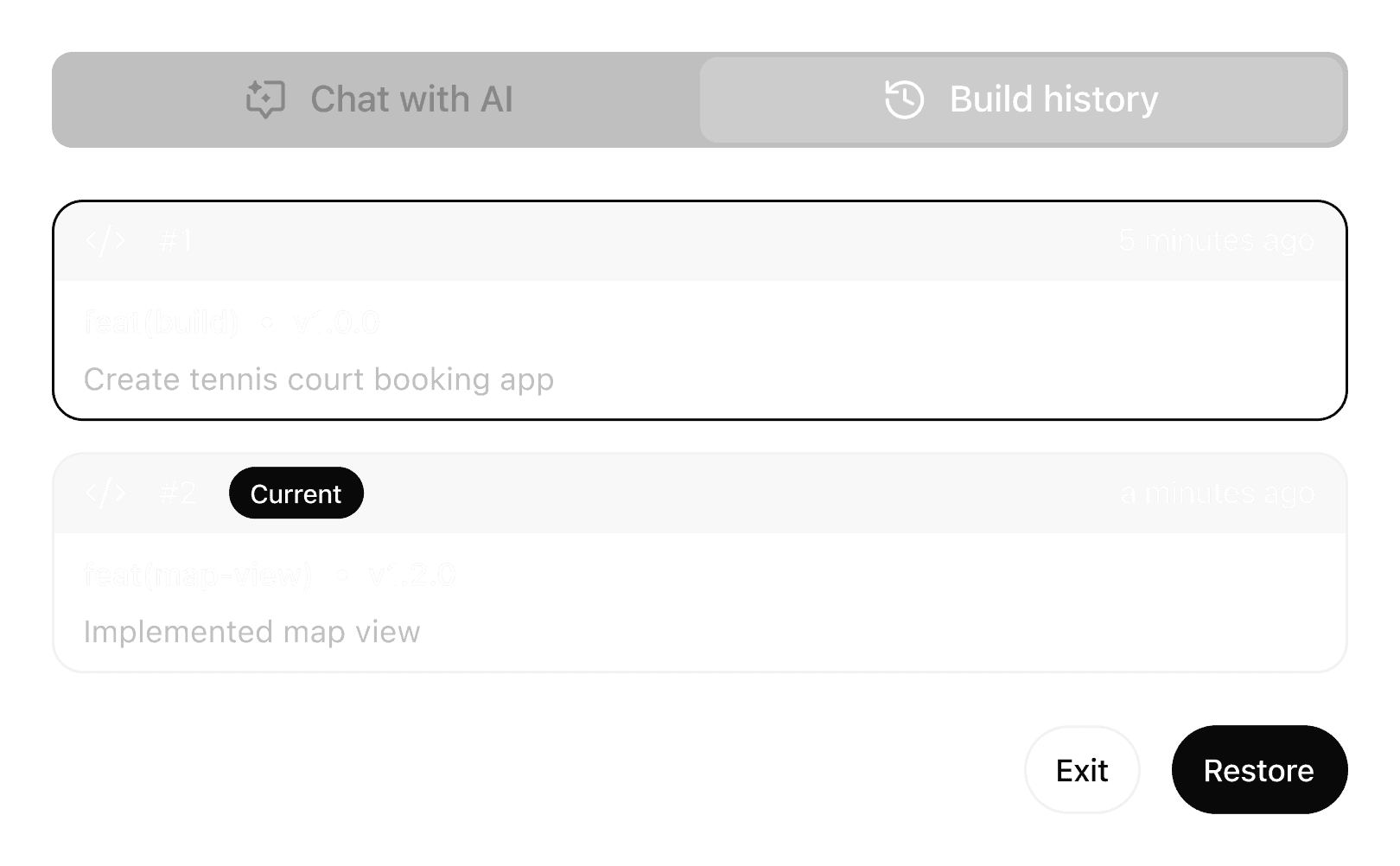Switch to the Chat with AI tab
This screenshot has width=1400, height=866.
point(377,99)
